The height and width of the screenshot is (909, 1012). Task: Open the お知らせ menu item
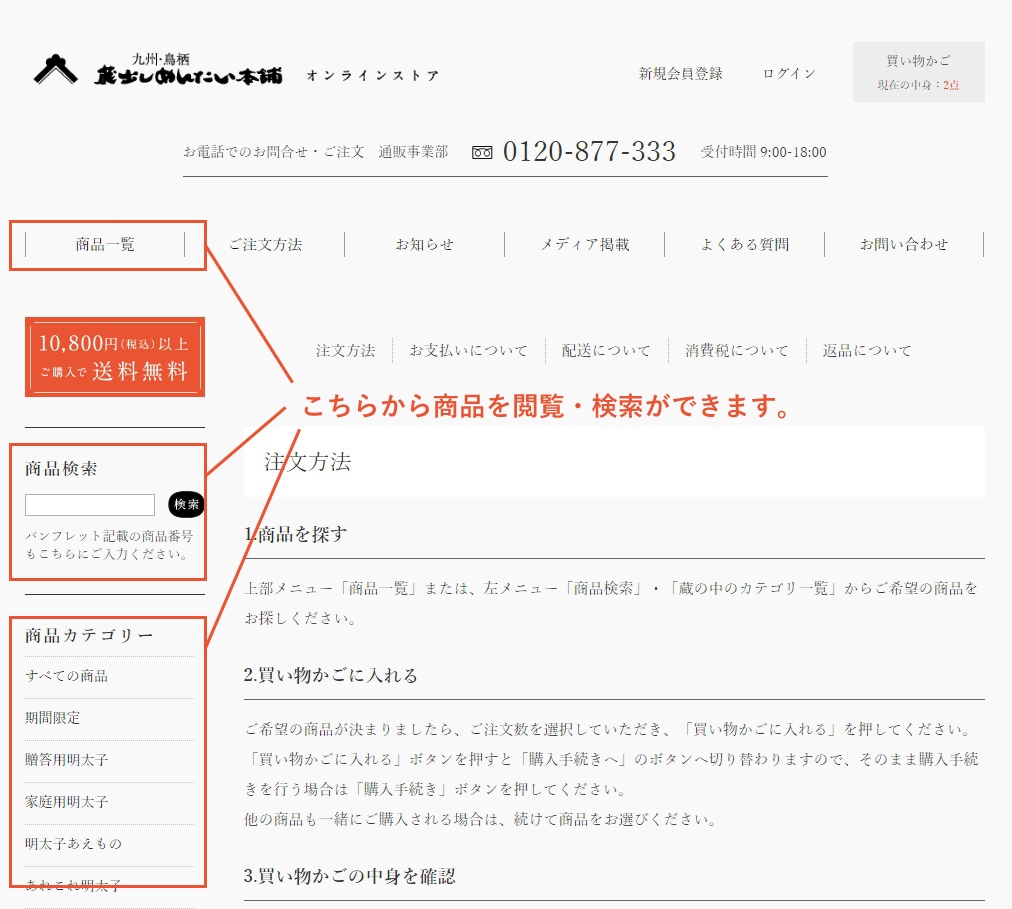[424, 245]
